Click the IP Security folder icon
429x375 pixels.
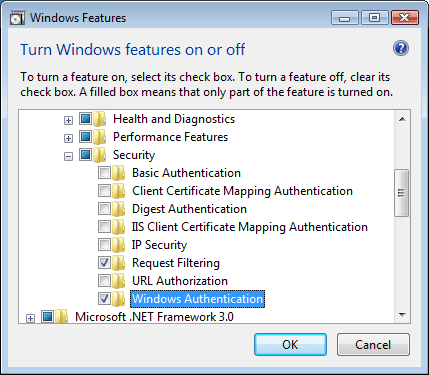(x=118, y=245)
